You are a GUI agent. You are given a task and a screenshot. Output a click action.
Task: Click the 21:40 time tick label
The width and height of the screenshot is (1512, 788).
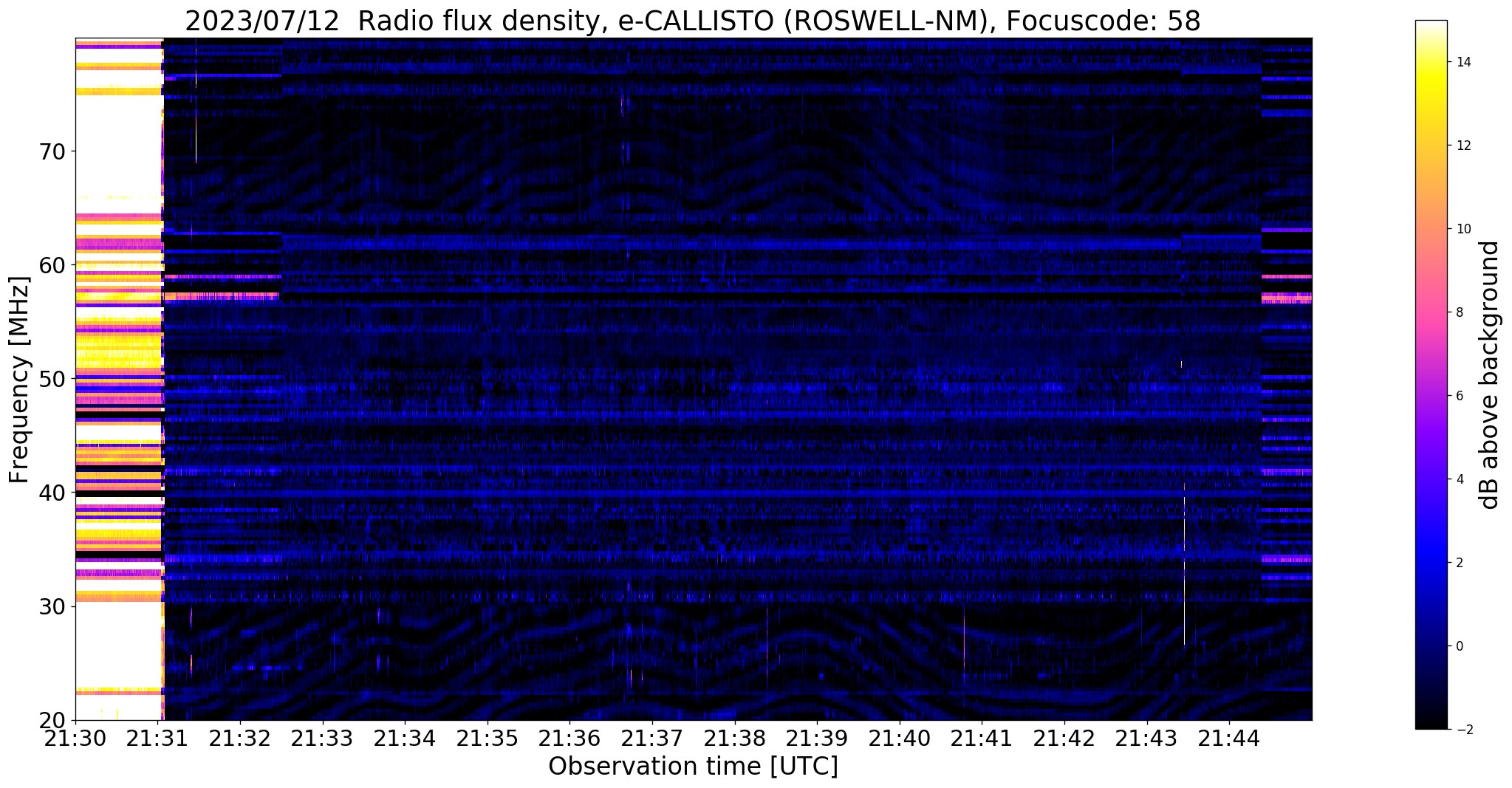[900, 738]
